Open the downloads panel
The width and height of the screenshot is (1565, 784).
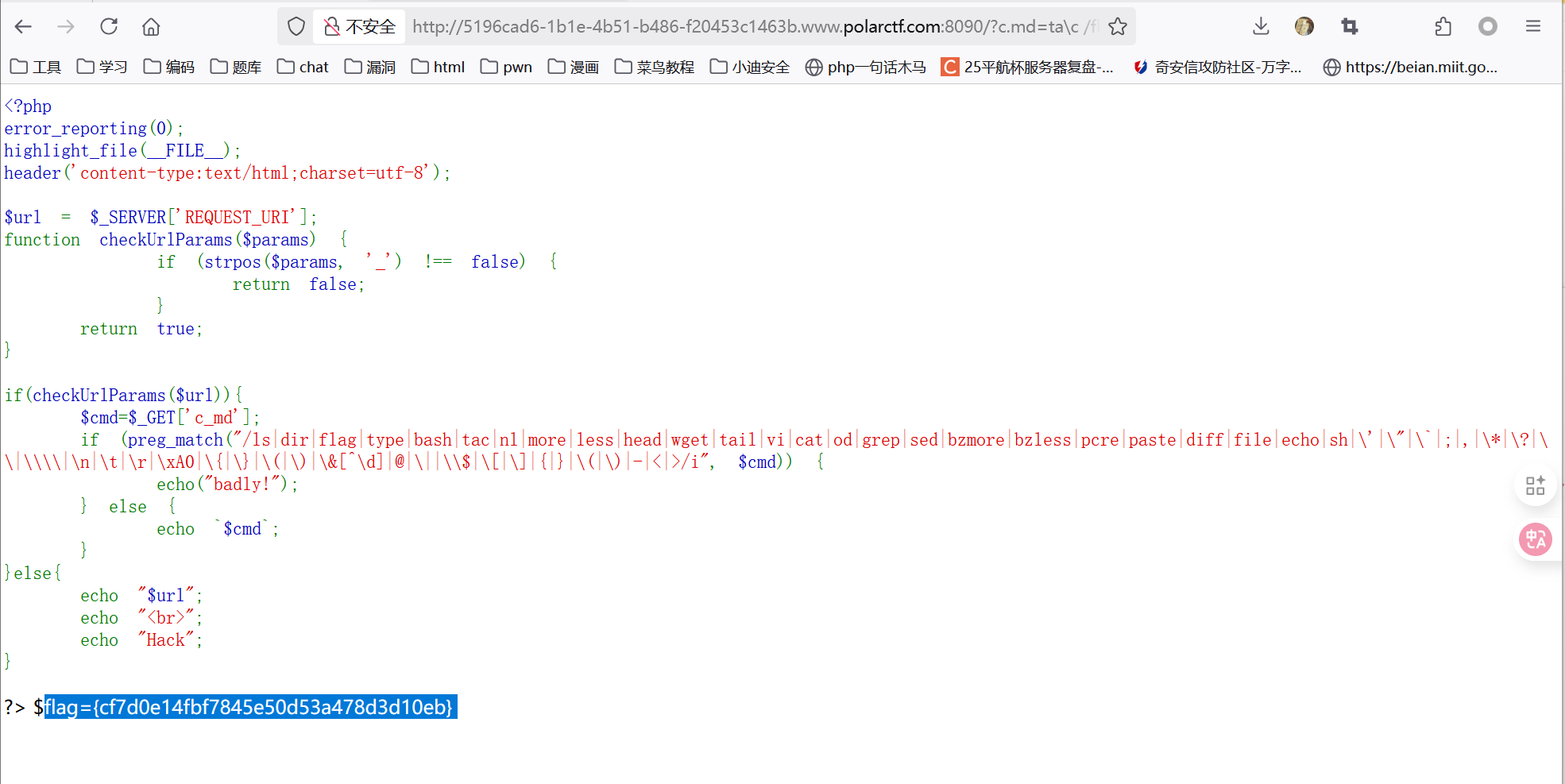pyautogui.click(x=1261, y=27)
